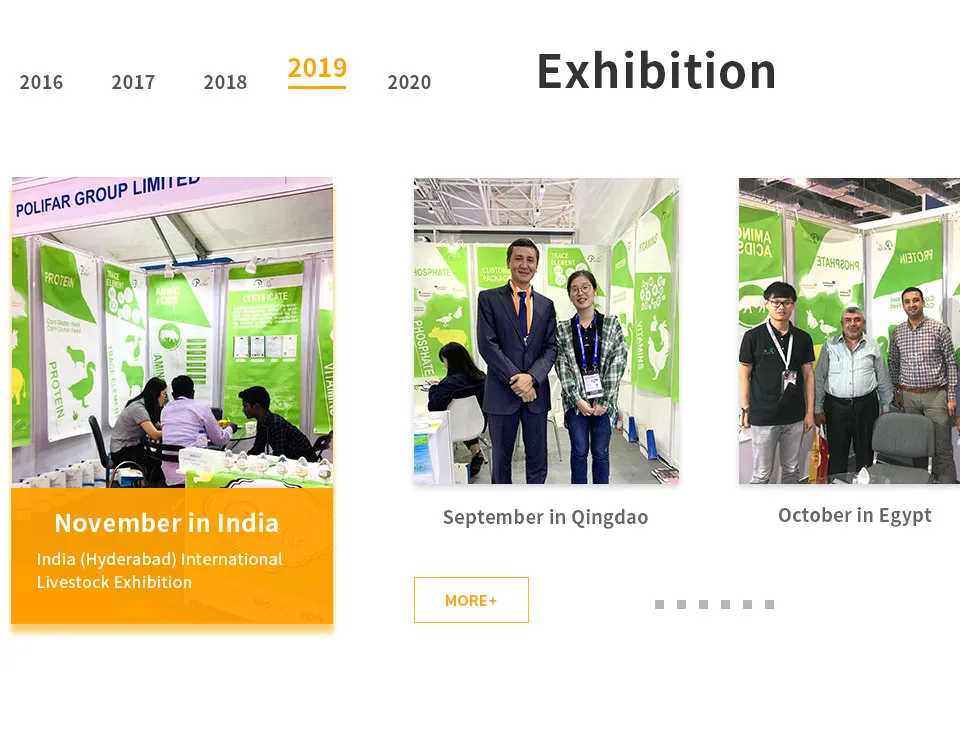Screen dimensions: 960x756
Task: Go to the third carousel slide dot
Action: click(x=703, y=604)
